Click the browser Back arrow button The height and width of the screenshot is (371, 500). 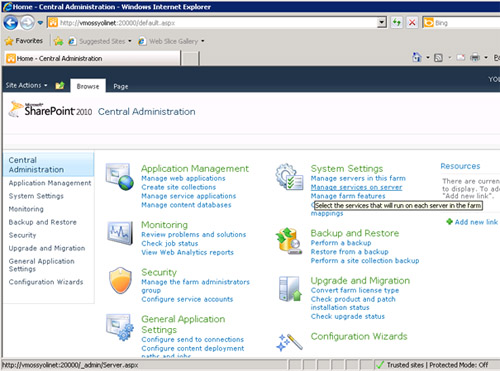(x=11, y=23)
